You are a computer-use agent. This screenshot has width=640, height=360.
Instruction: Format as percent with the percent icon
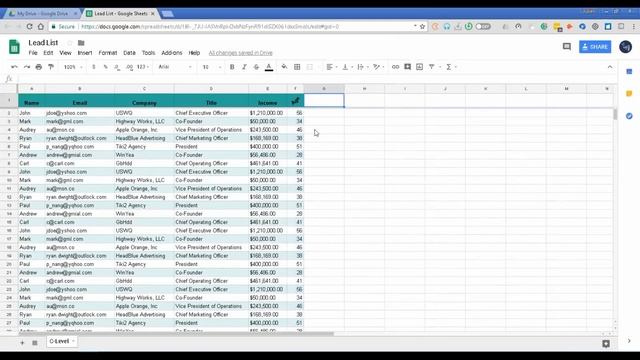(105, 67)
